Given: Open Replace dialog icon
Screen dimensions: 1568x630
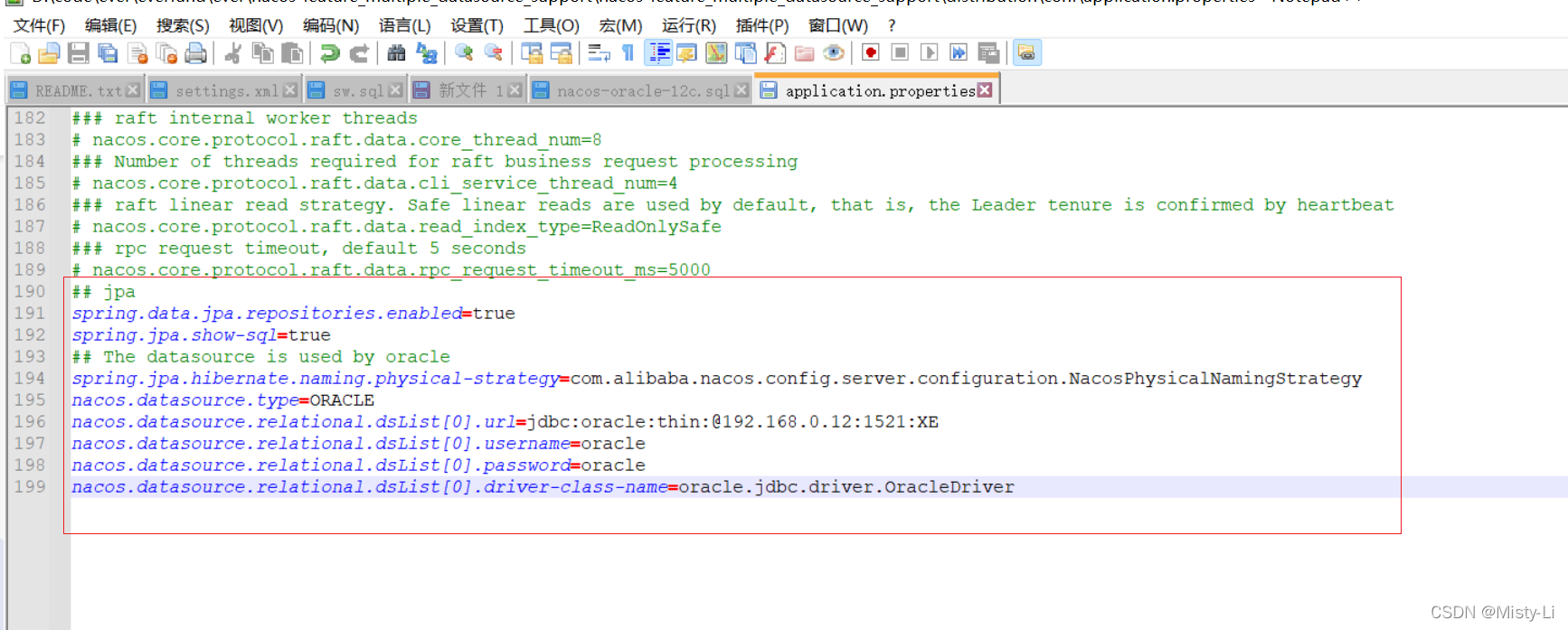Looking at the screenshot, I should 426,53.
